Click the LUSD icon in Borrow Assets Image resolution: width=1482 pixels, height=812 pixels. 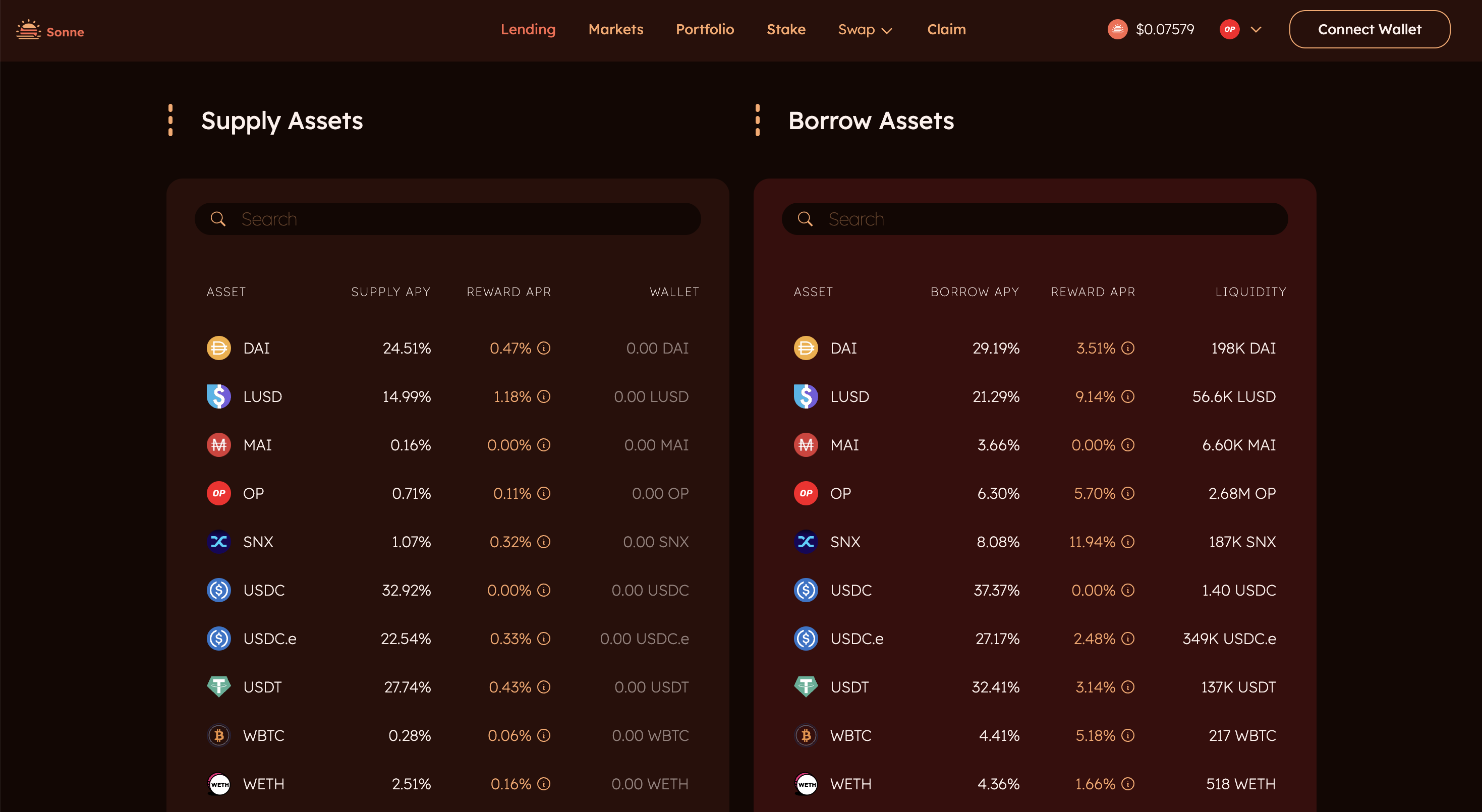pyautogui.click(x=806, y=396)
